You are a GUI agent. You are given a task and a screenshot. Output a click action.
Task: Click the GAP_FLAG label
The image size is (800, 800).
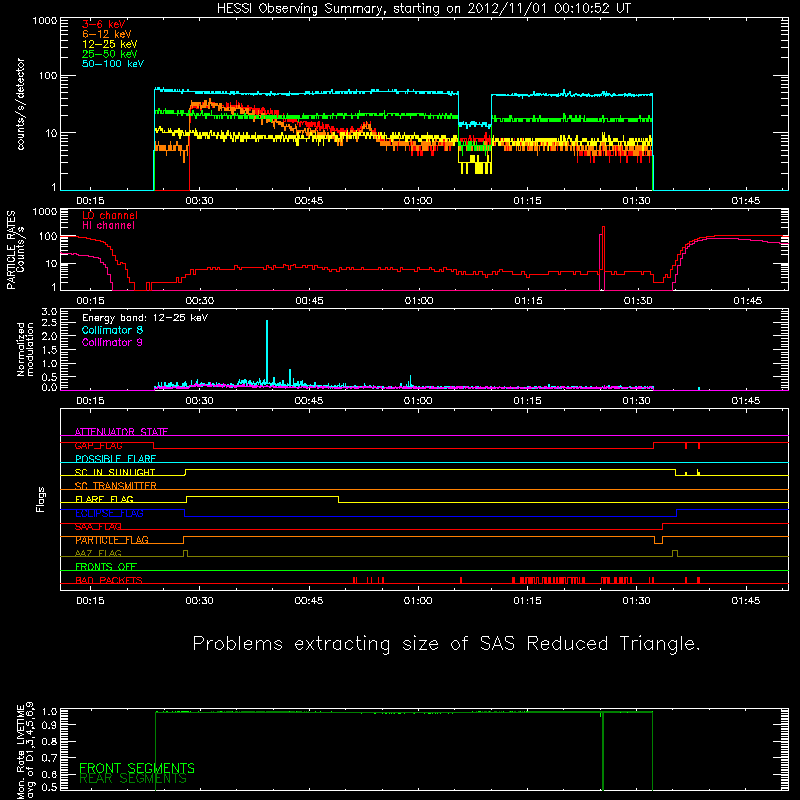98,445
